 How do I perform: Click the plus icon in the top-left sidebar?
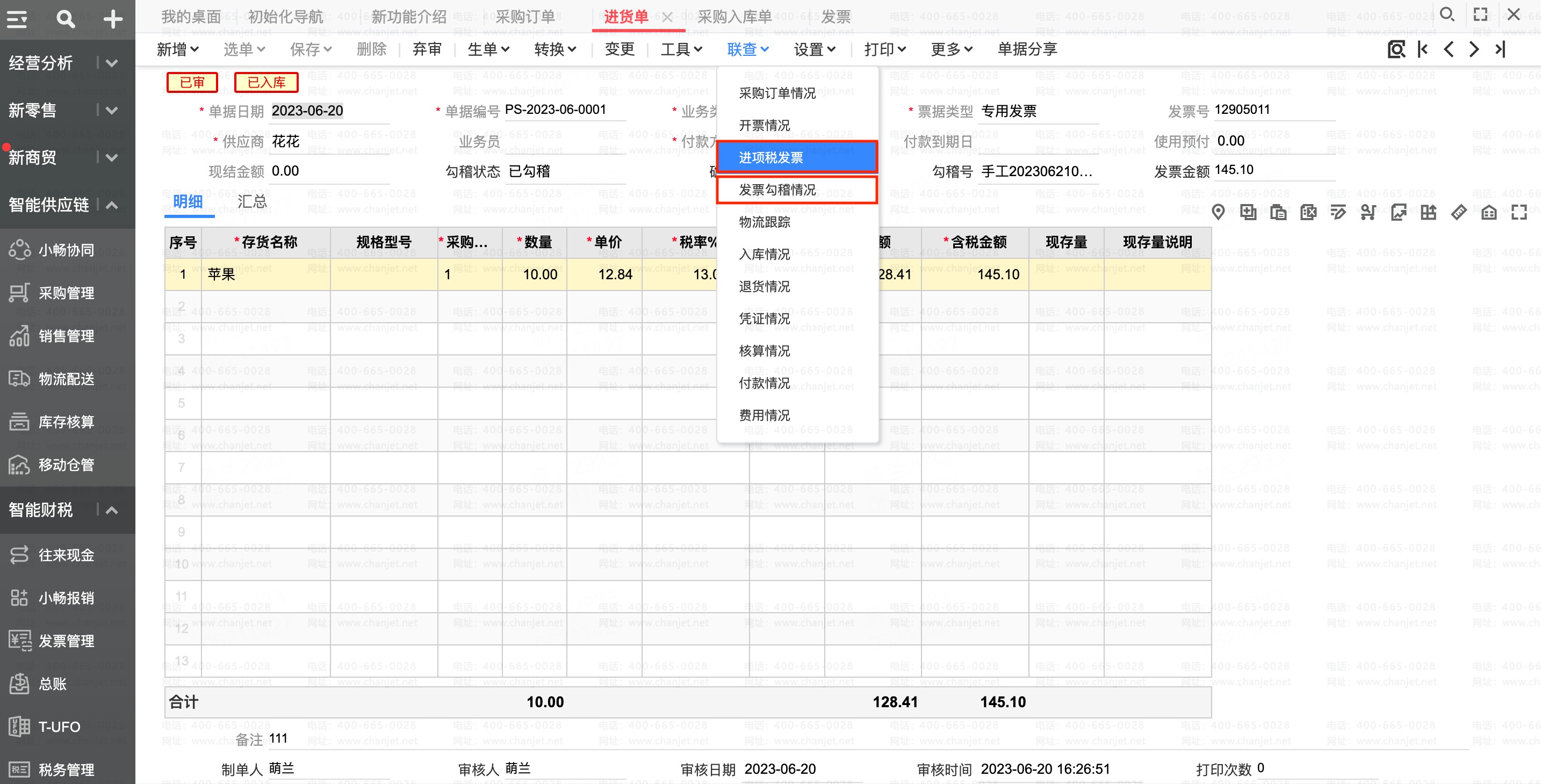(x=113, y=19)
